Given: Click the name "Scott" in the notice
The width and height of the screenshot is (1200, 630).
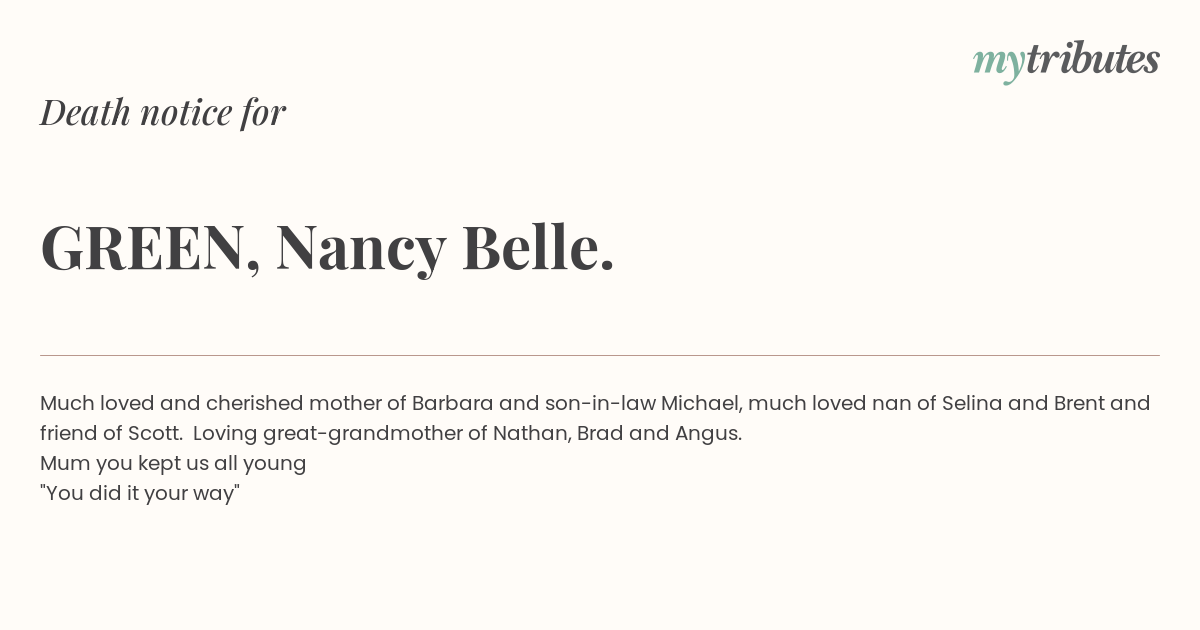Looking at the screenshot, I should pyautogui.click(x=155, y=433).
